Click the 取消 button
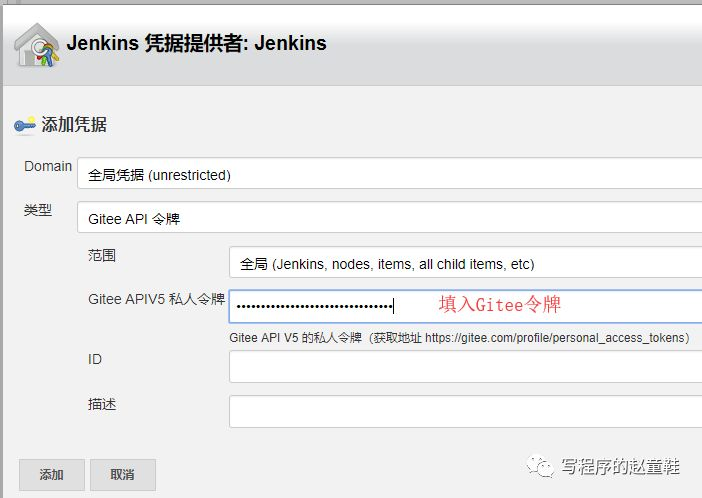 click(123, 475)
